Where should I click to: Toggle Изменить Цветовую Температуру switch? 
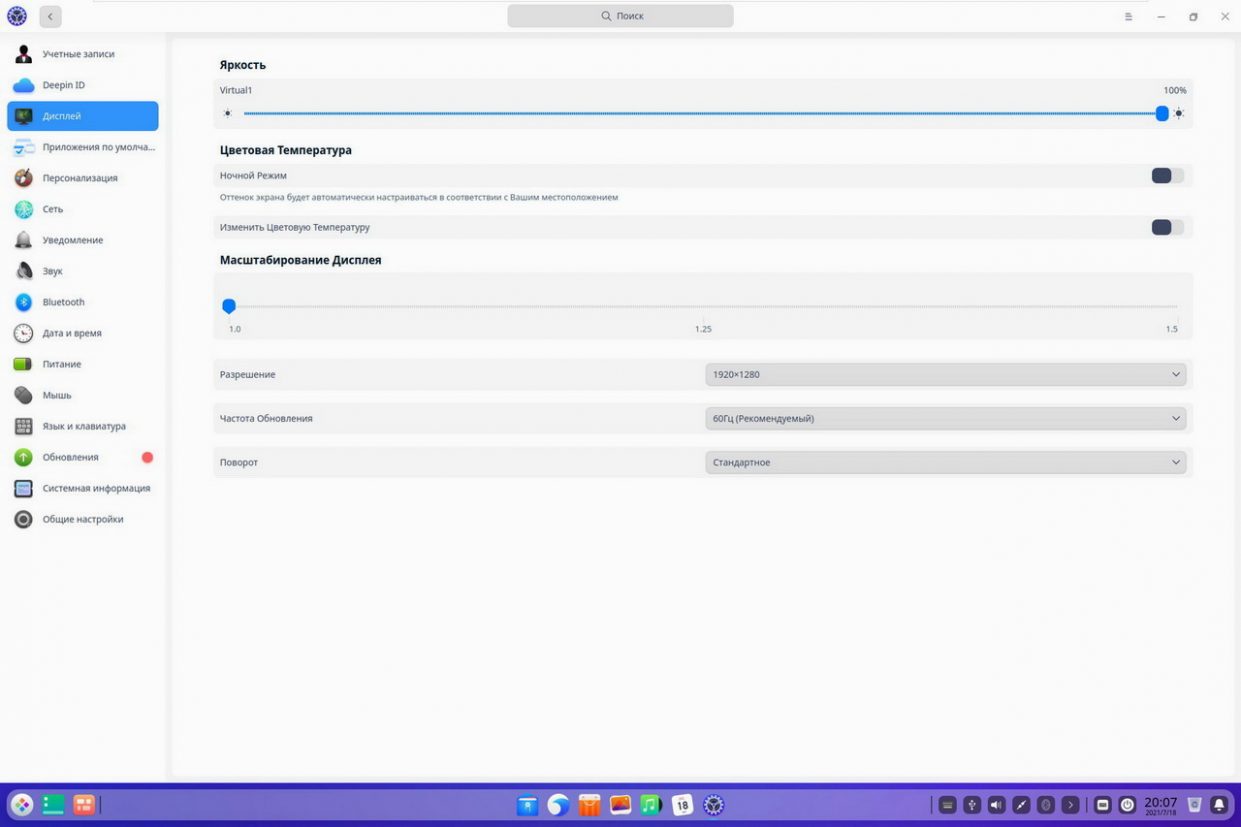(x=1167, y=227)
